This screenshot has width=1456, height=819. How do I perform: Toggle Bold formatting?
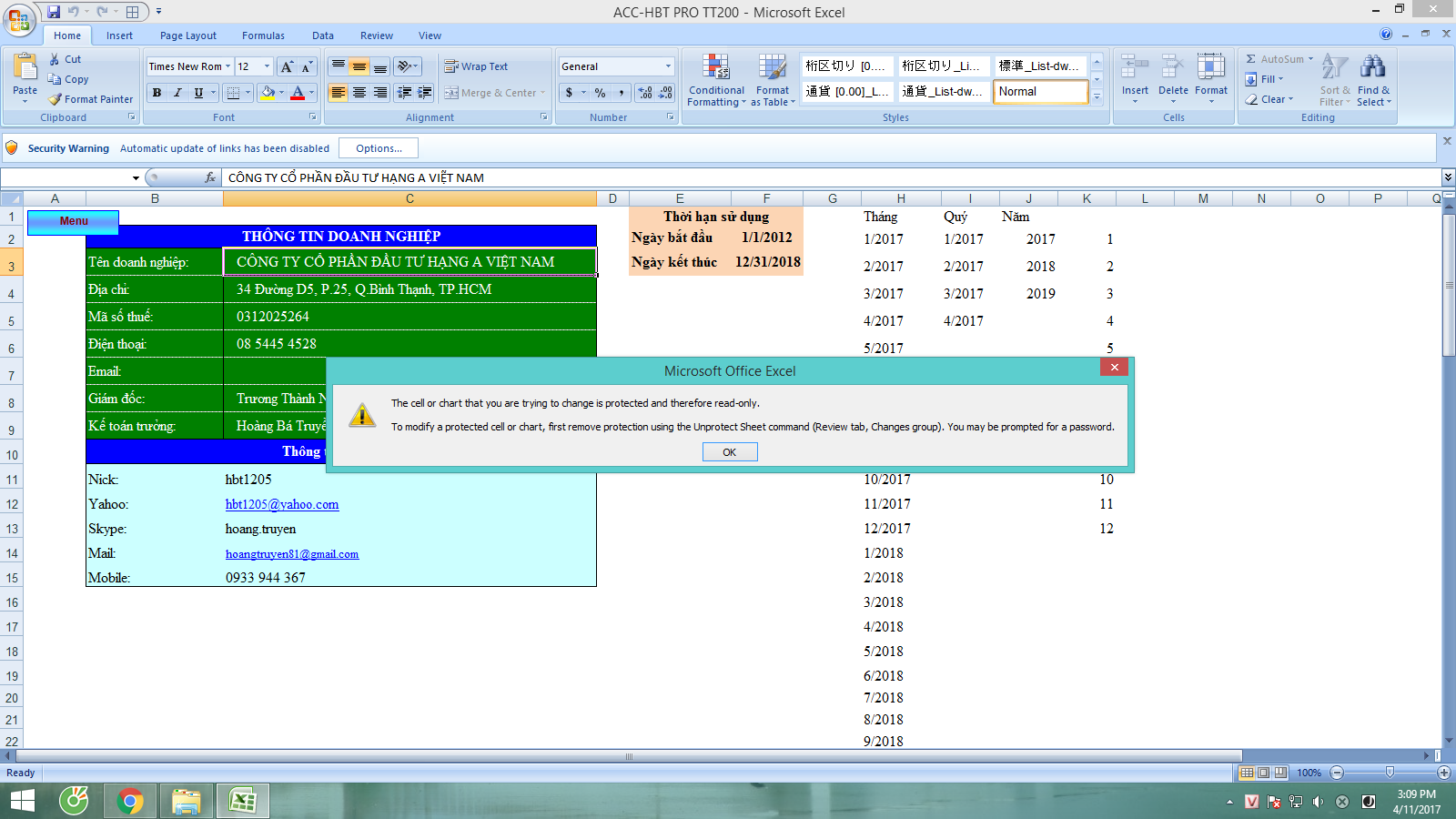tap(157, 93)
